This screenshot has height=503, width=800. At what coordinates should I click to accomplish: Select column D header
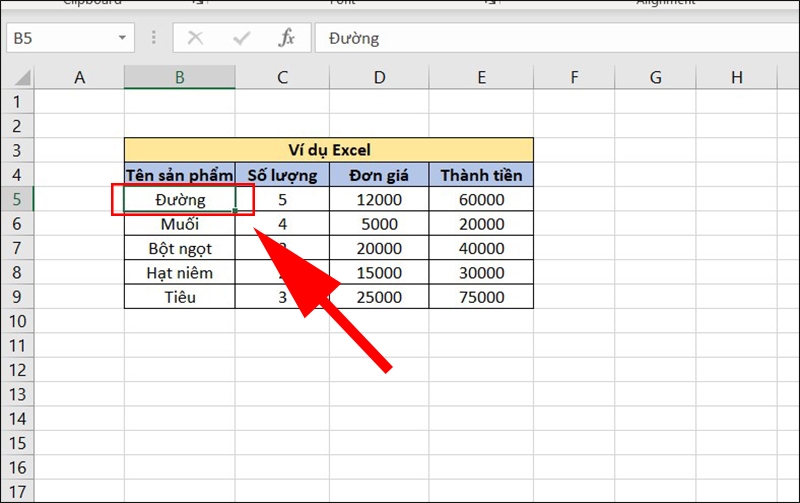click(379, 78)
